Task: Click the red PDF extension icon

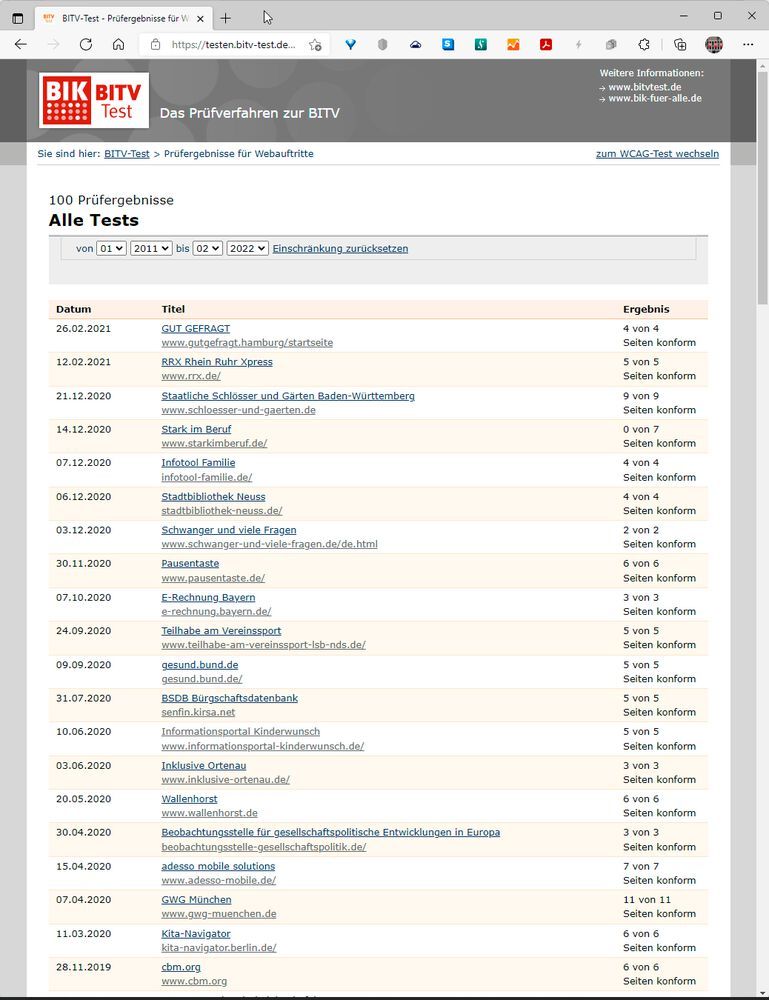Action: [546, 44]
